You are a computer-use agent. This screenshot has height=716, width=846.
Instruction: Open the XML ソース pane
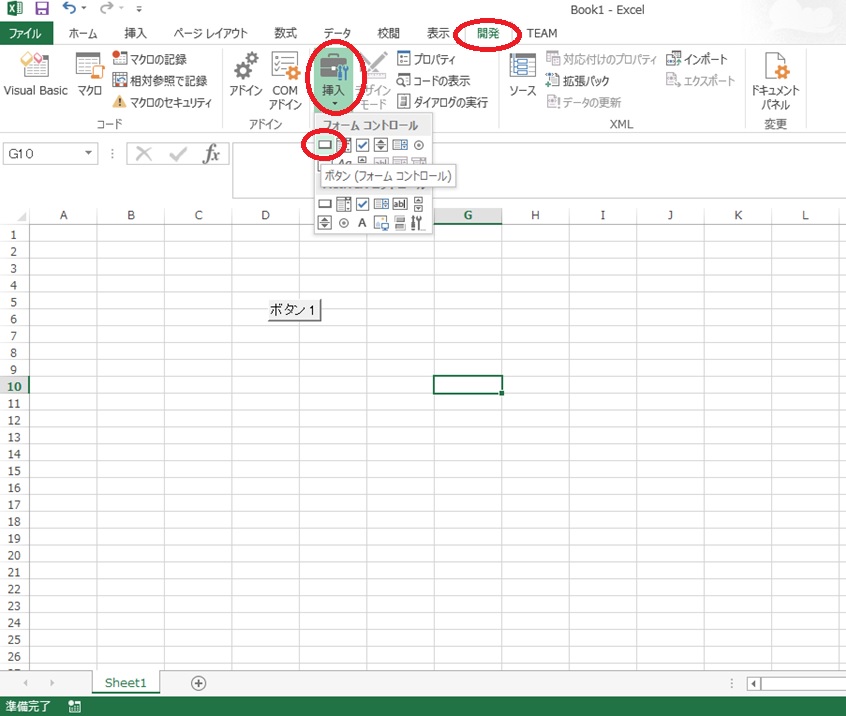523,75
